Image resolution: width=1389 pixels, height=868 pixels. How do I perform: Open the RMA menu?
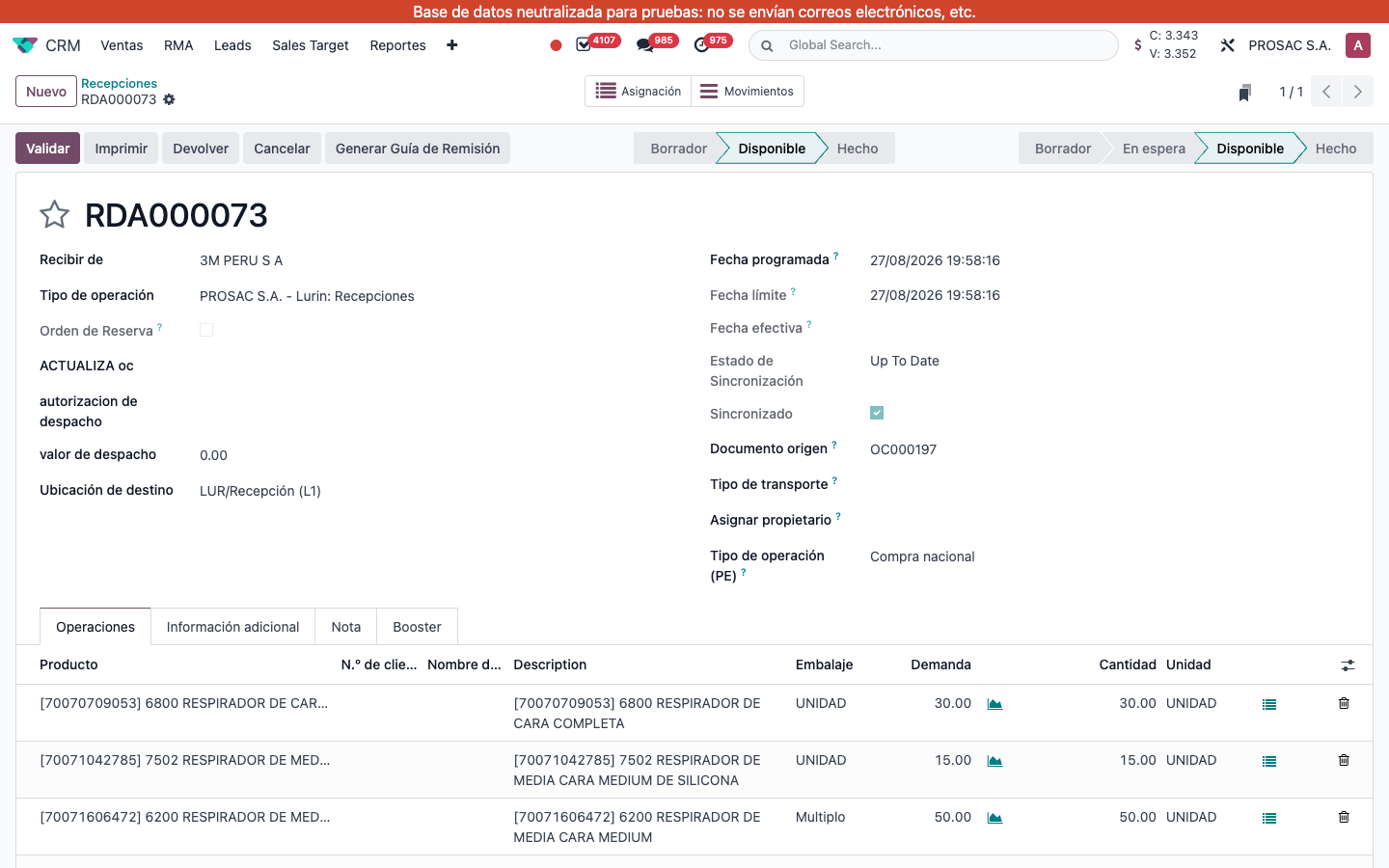click(x=178, y=45)
